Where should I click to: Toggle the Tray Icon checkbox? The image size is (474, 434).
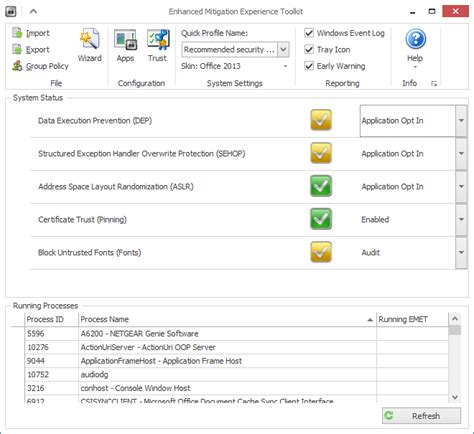pos(309,49)
